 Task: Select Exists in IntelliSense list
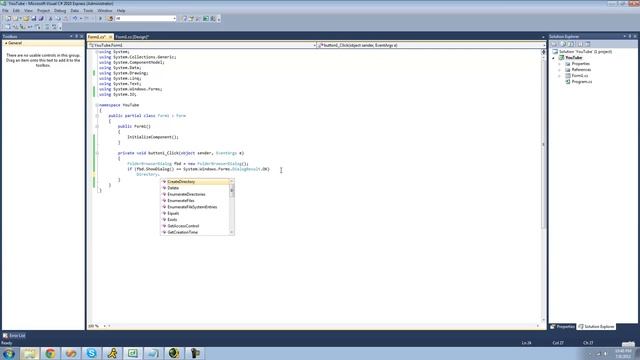(x=195, y=220)
